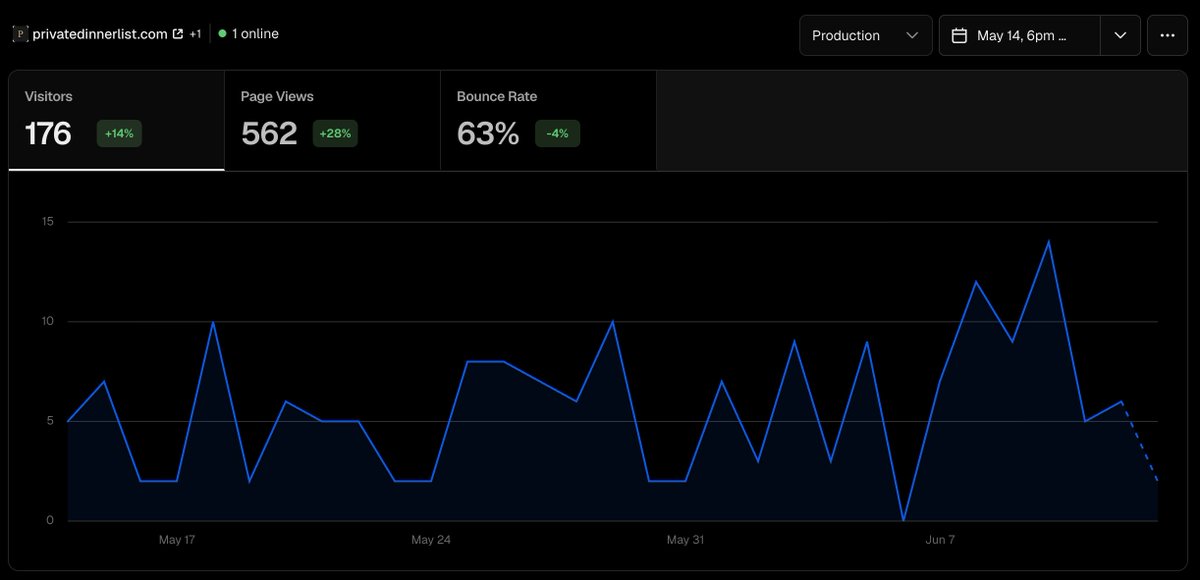Open the privatedinnerlist.com domain link
The image size is (1200, 580).
[x=100, y=34]
